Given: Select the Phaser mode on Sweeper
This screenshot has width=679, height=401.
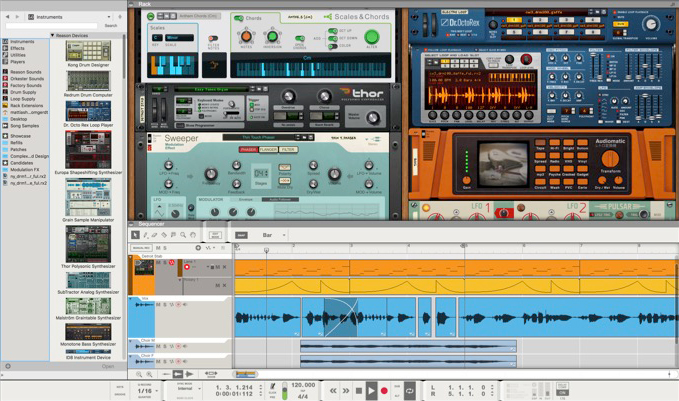Looking at the screenshot, I should pyautogui.click(x=248, y=149).
